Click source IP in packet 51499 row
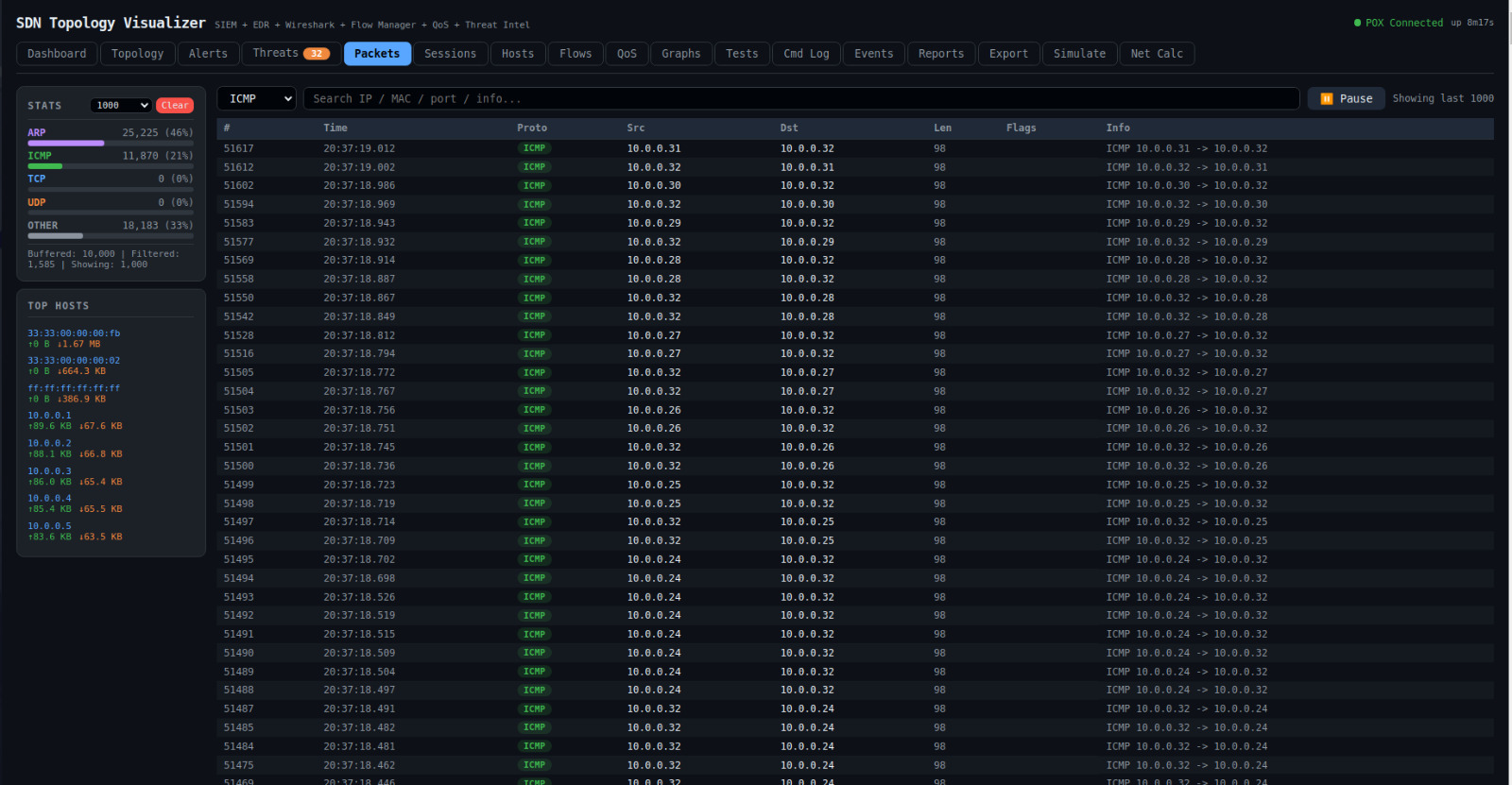The image size is (1512, 785). click(654, 485)
